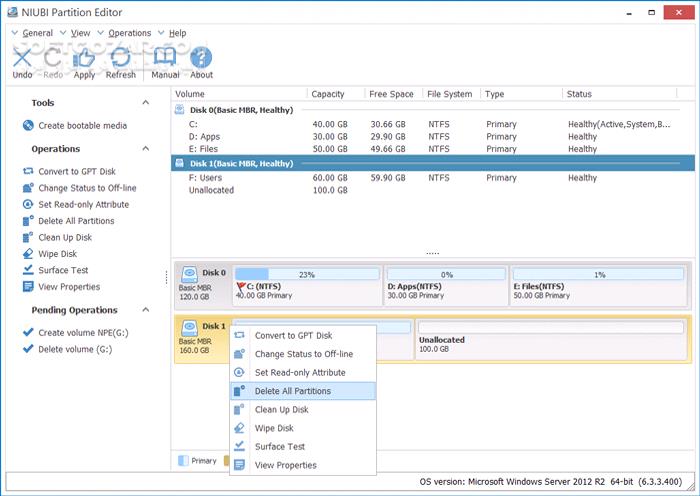Select the D: Apps volume row
Image resolution: width=700 pixels, height=496 pixels.
[x=433, y=137]
